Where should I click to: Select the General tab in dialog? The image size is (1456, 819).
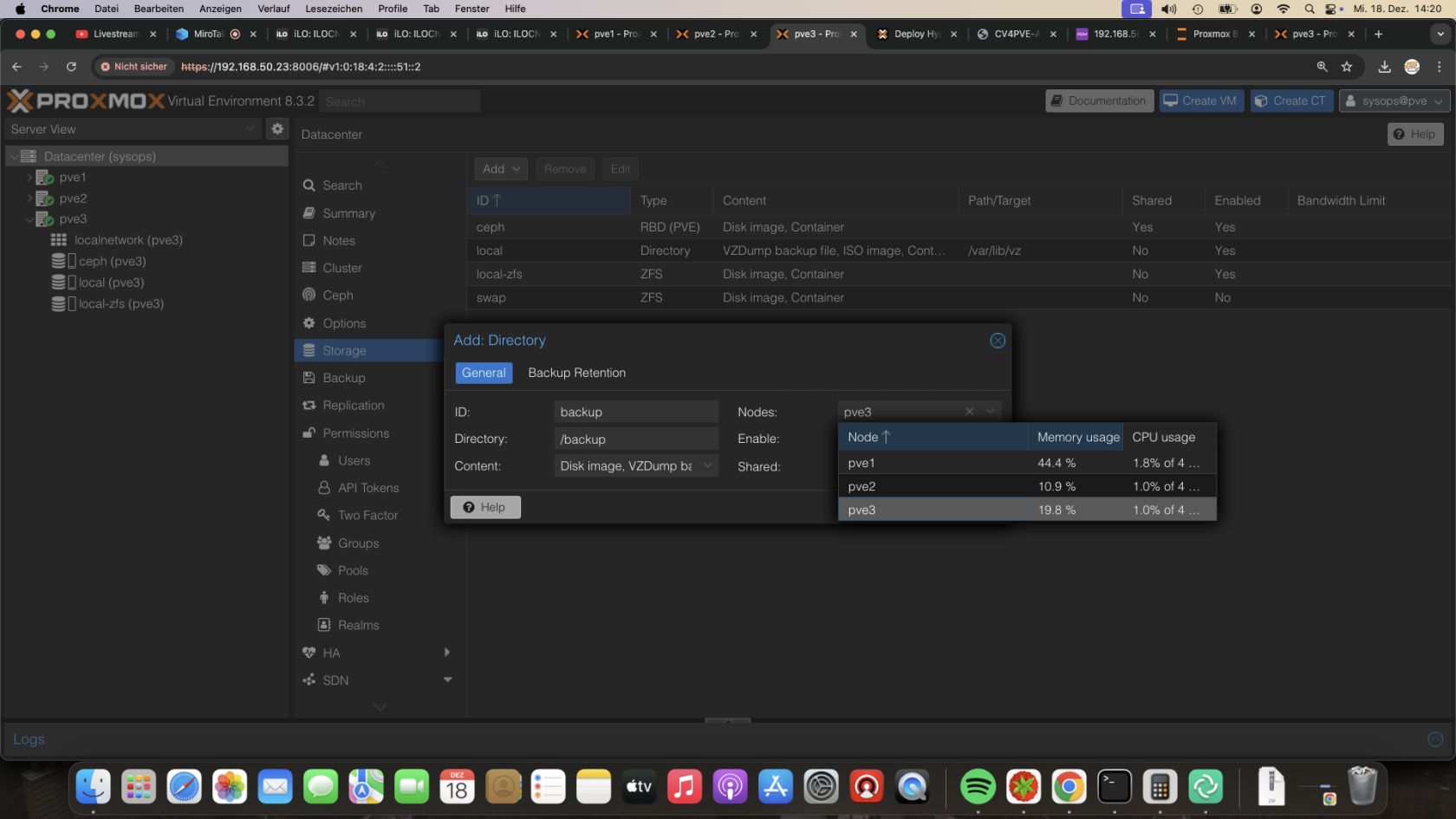tap(484, 373)
